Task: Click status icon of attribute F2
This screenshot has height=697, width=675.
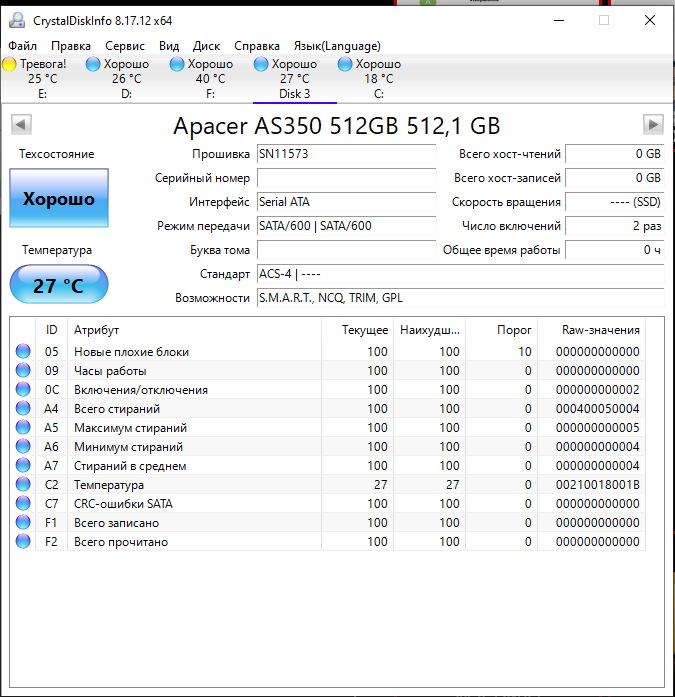Action: pyautogui.click(x=23, y=541)
